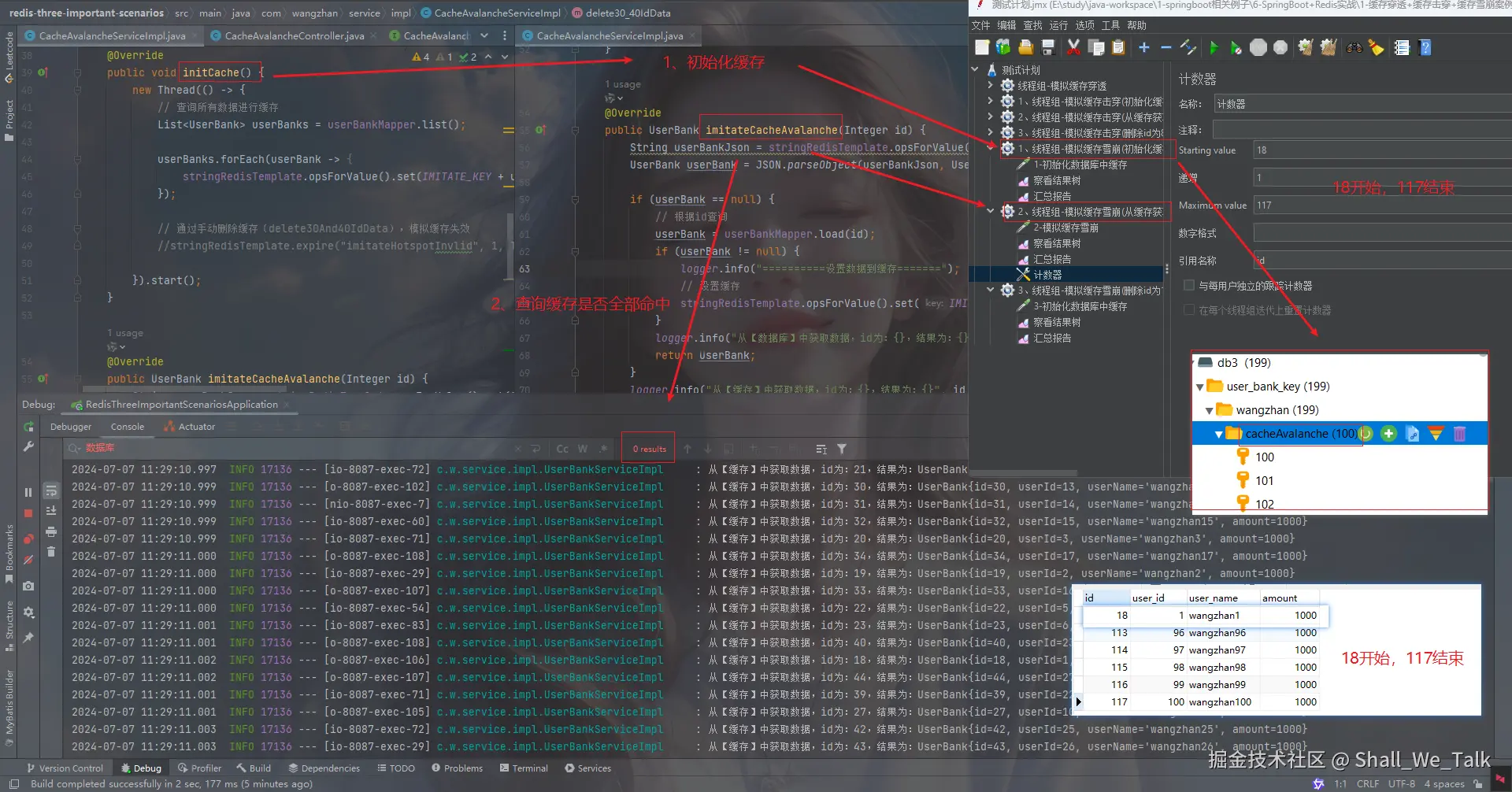Open the JMeter 文件 menu
The height and width of the screenshot is (792, 1512).
(x=980, y=25)
